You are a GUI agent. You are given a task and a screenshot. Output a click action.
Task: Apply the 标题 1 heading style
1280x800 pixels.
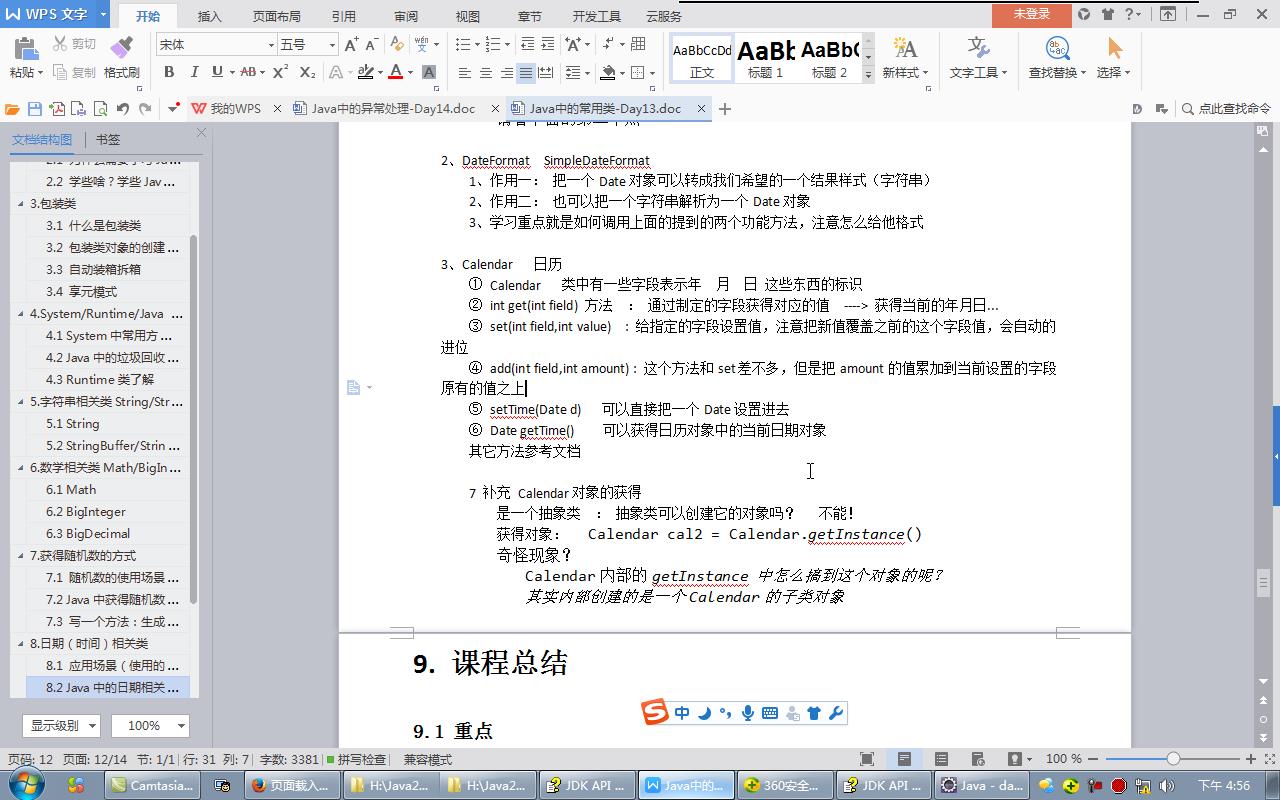point(766,58)
